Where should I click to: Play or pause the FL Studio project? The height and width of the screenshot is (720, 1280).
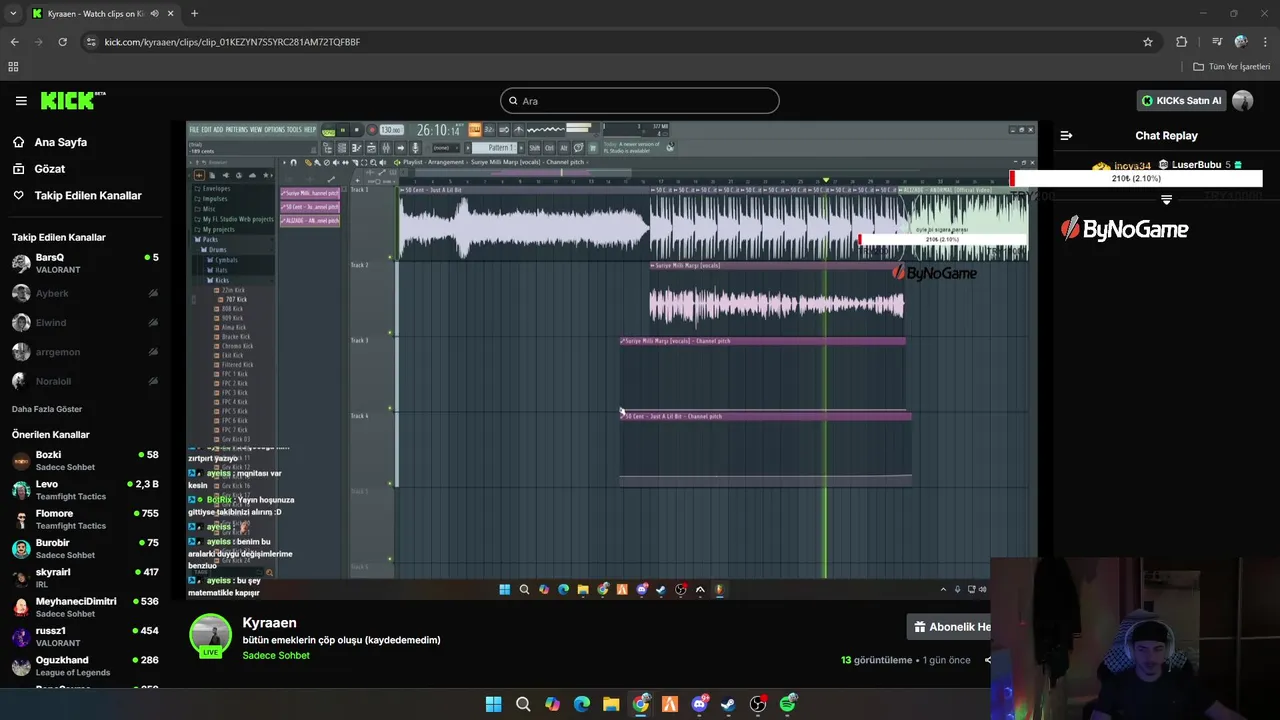pyautogui.click(x=343, y=129)
